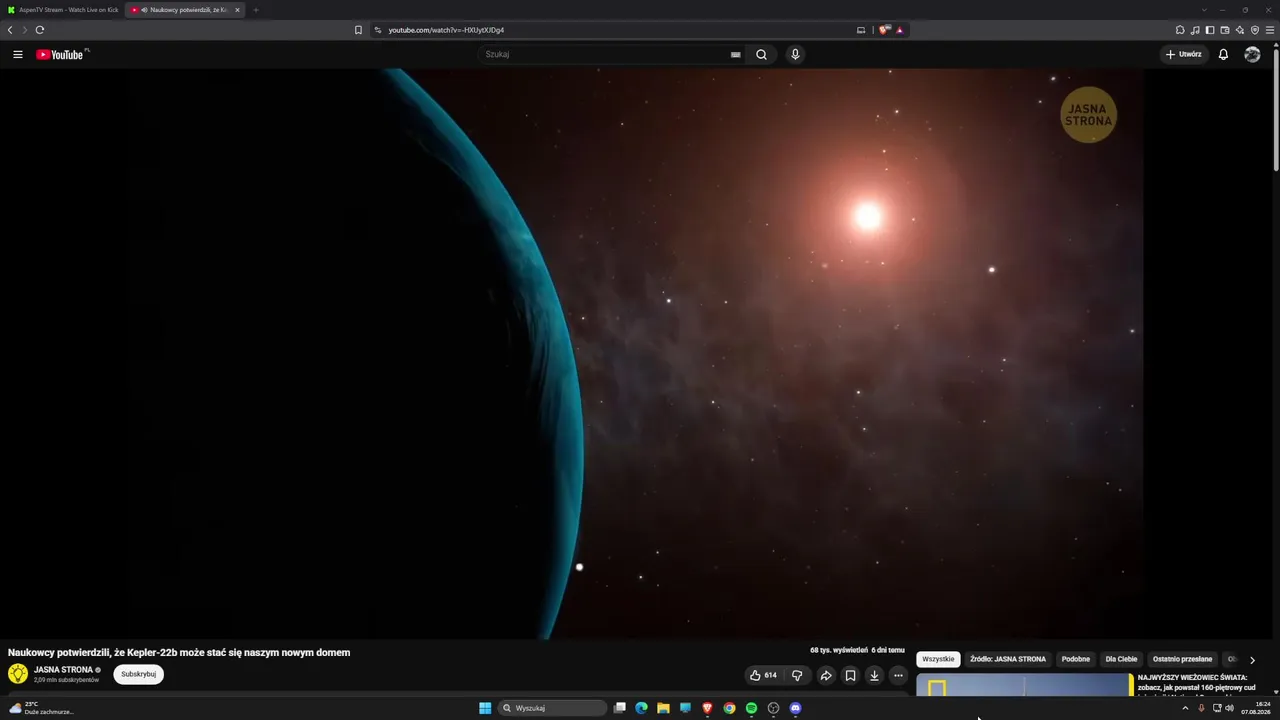Image resolution: width=1280 pixels, height=720 pixels.
Task: Open the on-screen keyboard in search box
Action: click(736, 54)
